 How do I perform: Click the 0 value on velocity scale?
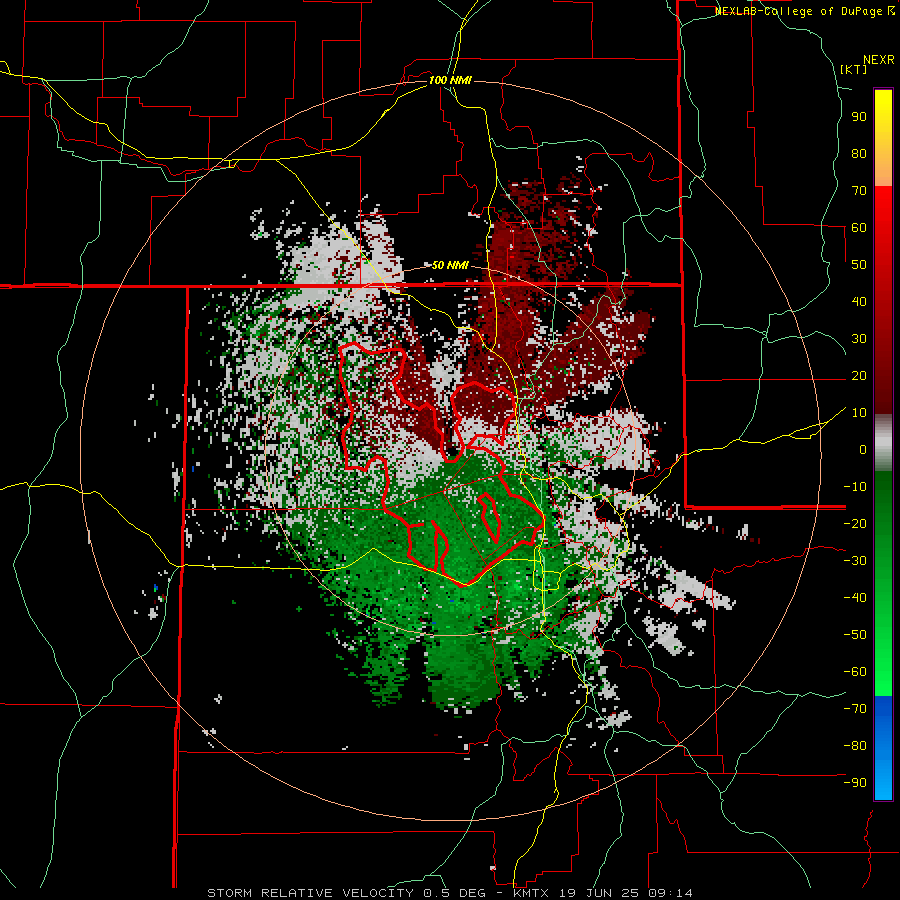click(x=863, y=449)
